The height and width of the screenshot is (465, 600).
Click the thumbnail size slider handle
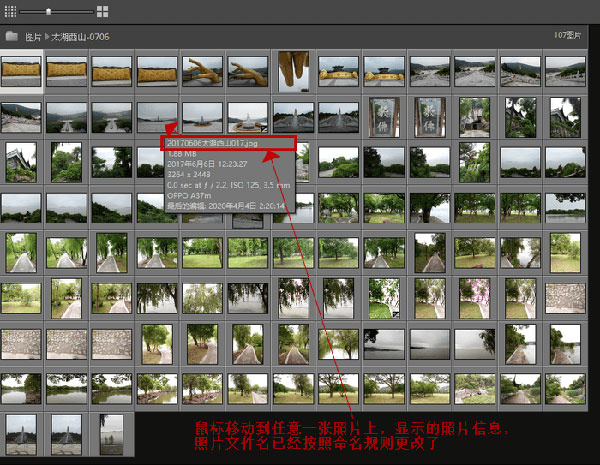(x=49, y=11)
